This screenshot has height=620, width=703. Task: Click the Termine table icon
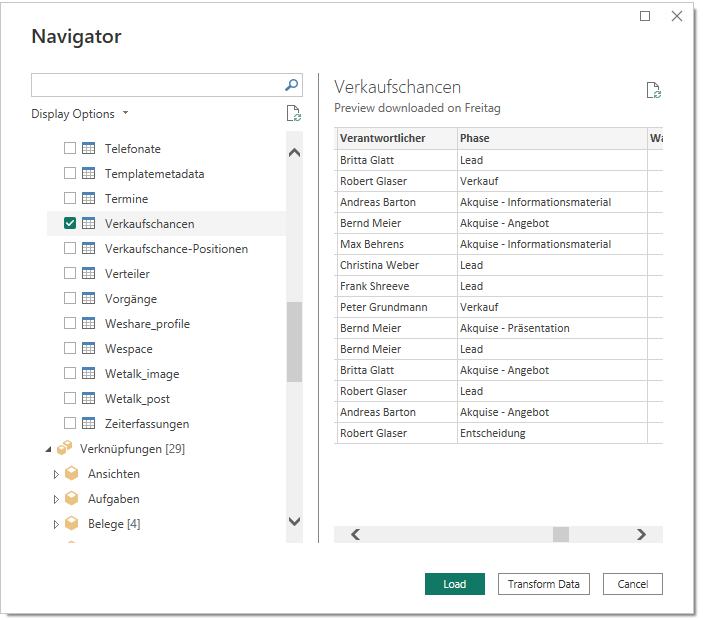89,198
